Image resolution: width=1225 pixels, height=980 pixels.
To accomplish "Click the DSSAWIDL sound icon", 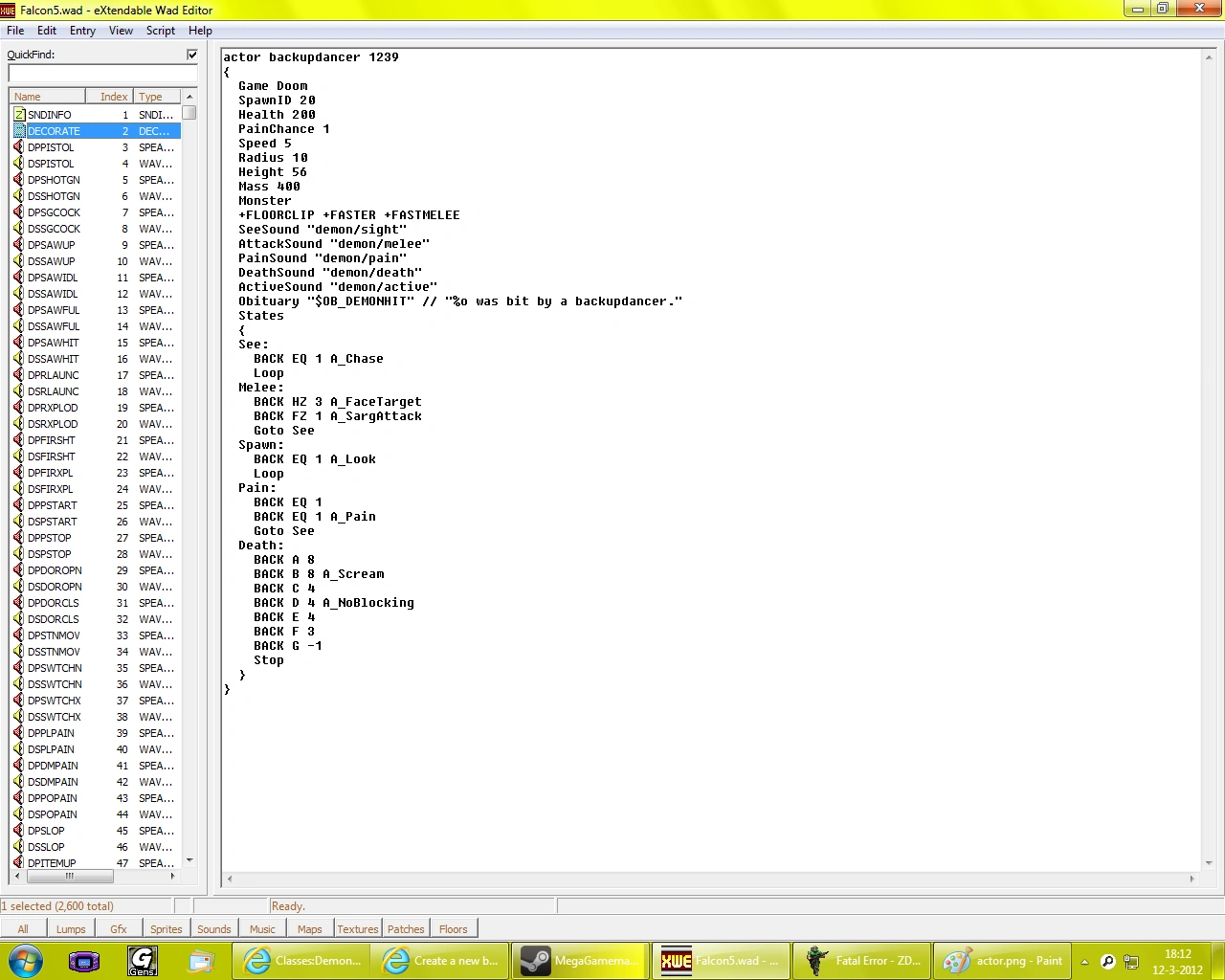I will 19,294.
